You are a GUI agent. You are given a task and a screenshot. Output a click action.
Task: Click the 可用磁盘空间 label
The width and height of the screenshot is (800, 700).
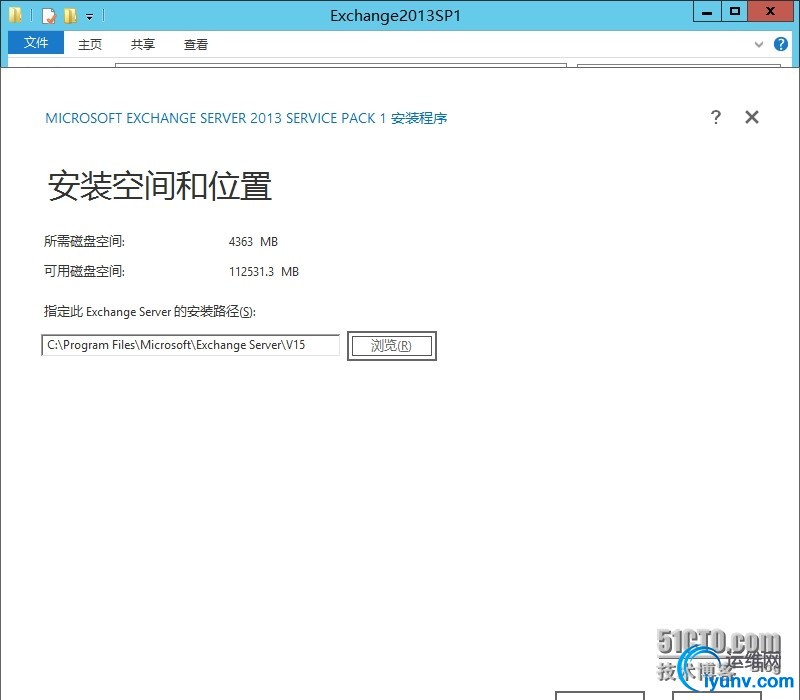[84, 271]
